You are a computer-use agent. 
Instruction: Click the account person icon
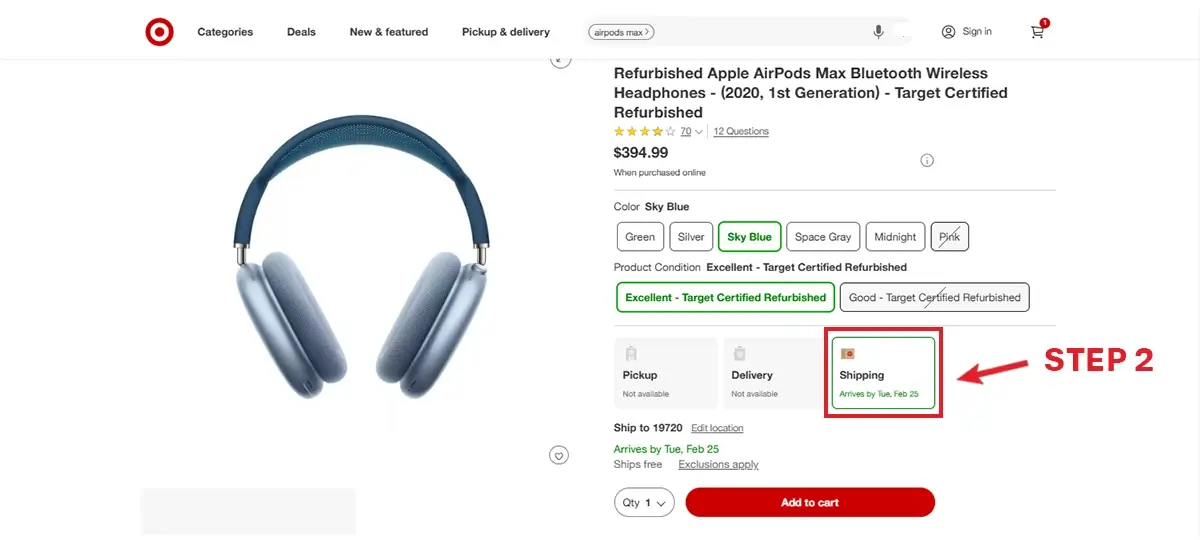pos(948,32)
